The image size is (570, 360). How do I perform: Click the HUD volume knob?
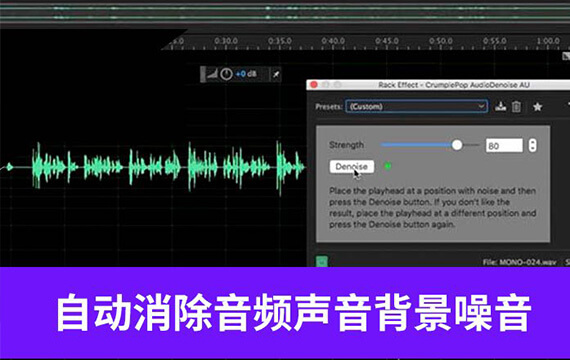click(x=226, y=74)
